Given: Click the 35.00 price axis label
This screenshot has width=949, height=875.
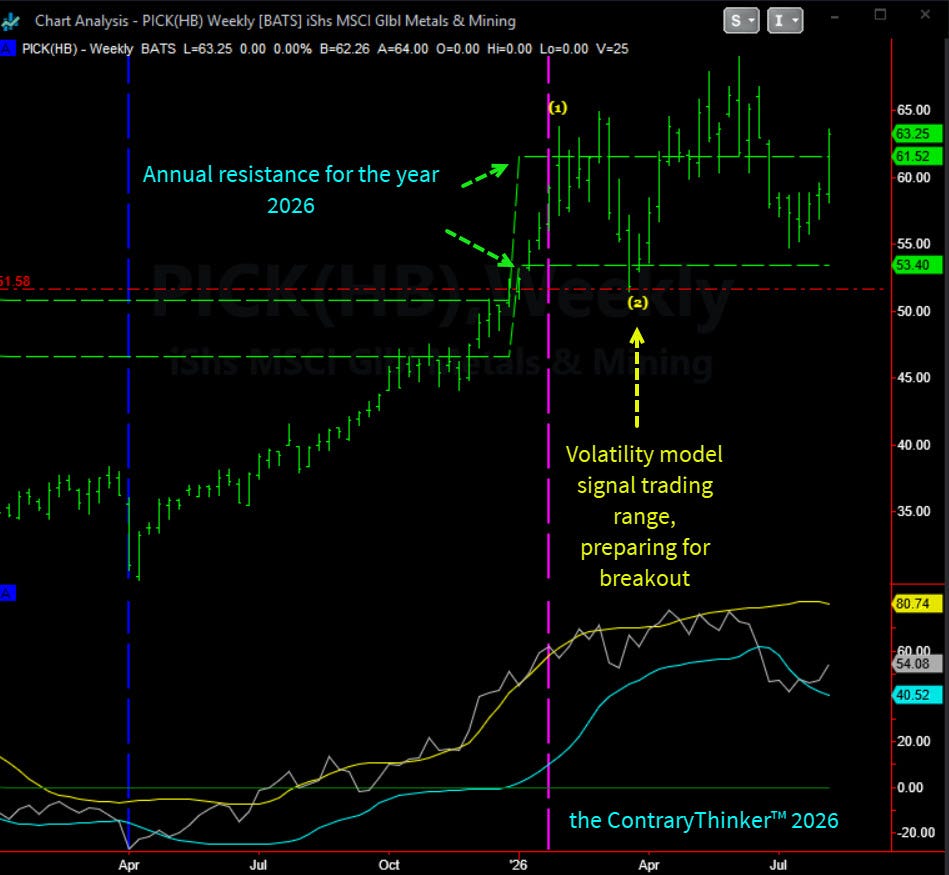Looking at the screenshot, I should click(913, 511).
